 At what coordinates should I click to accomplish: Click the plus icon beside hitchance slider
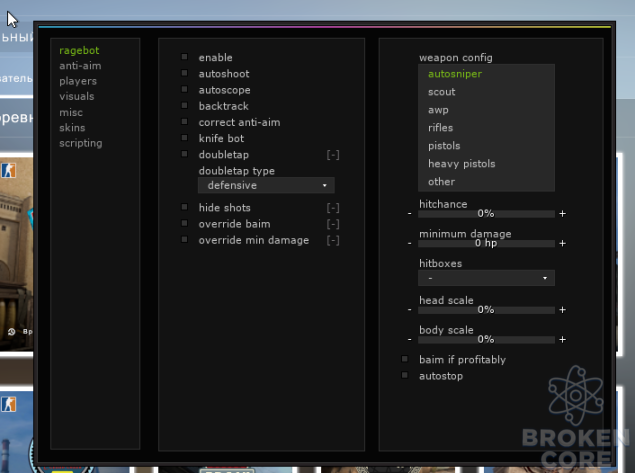pos(563,213)
